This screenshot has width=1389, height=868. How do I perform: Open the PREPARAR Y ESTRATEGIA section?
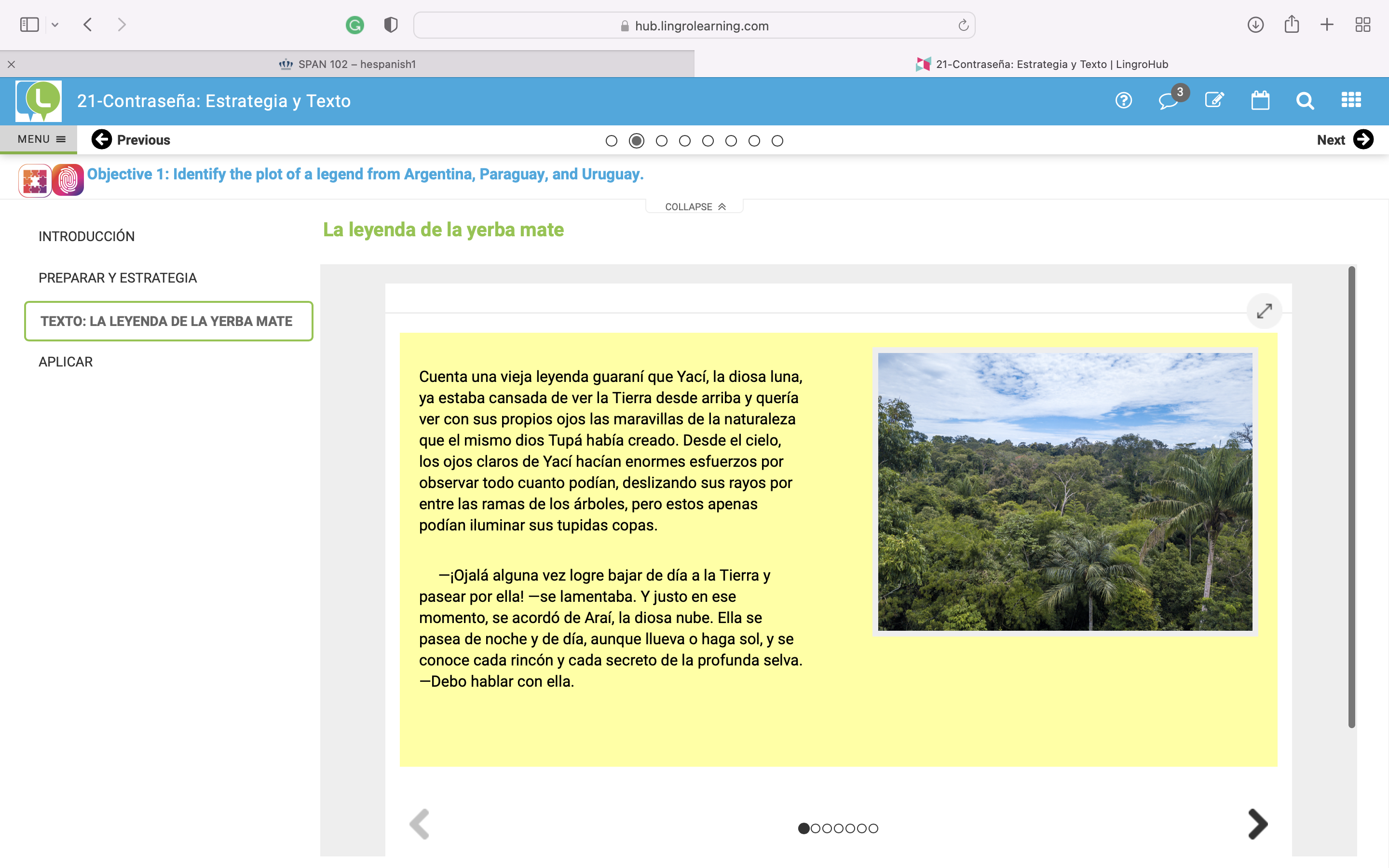(x=118, y=278)
